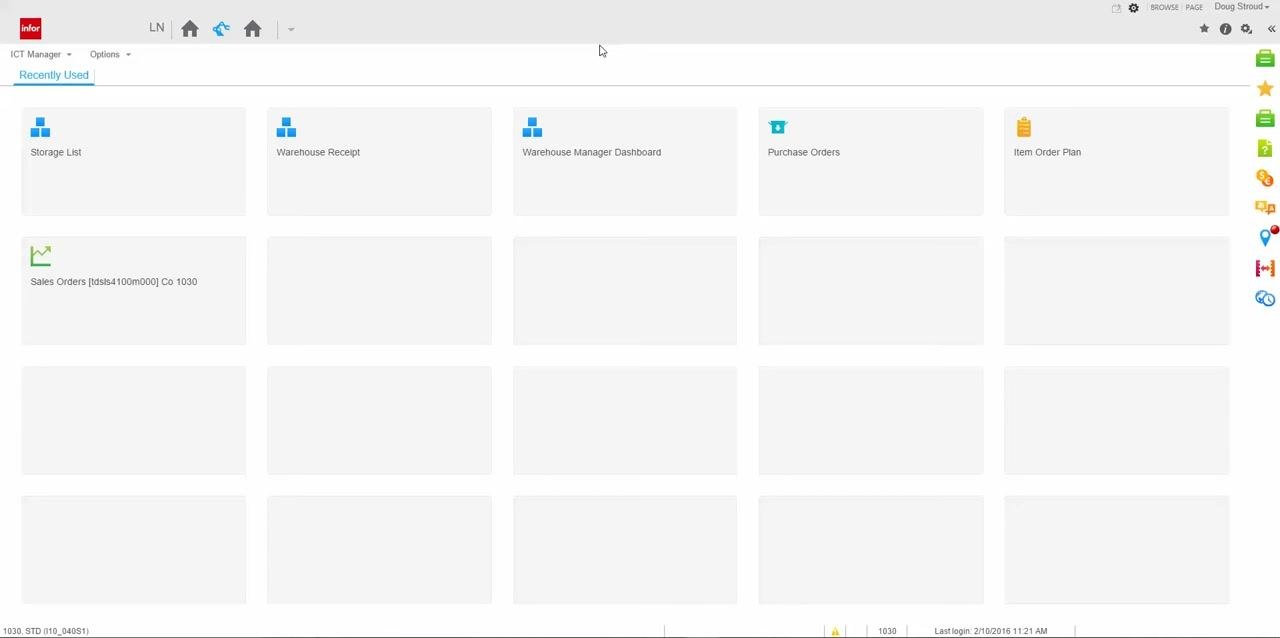Click the orange star sidebar icon
The width and height of the screenshot is (1280, 638).
(1265, 89)
